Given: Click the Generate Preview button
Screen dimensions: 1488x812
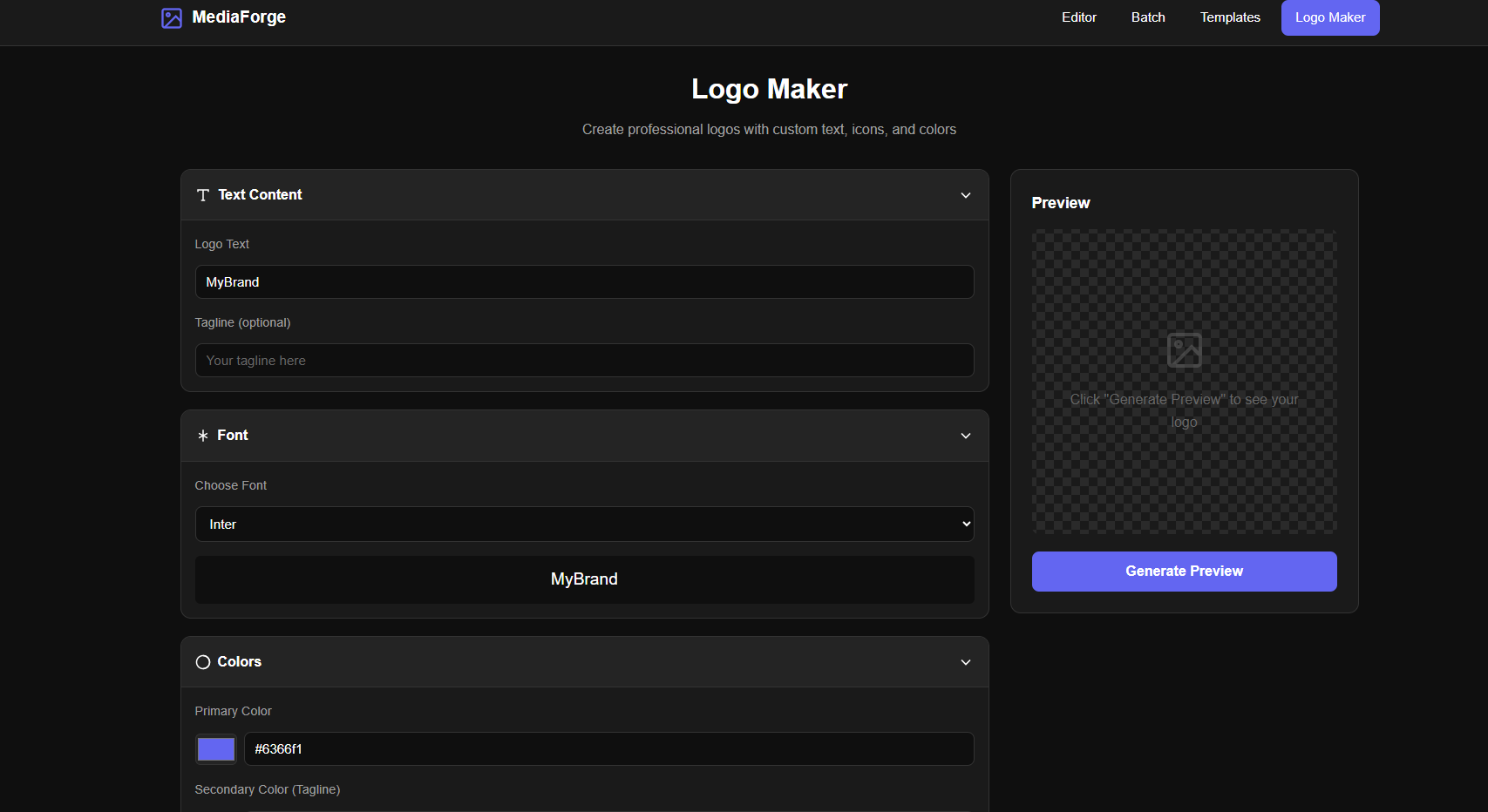Looking at the screenshot, I should tap(1184, 571).
